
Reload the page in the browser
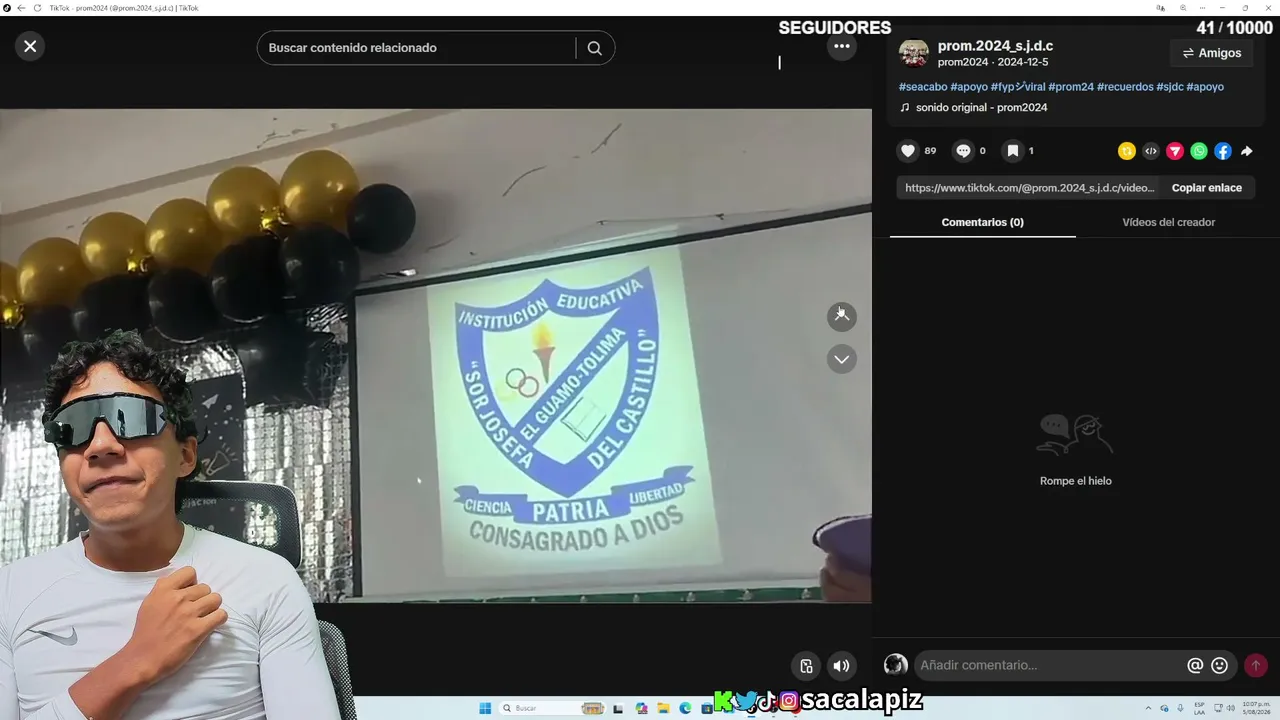(x=38, y=8)
